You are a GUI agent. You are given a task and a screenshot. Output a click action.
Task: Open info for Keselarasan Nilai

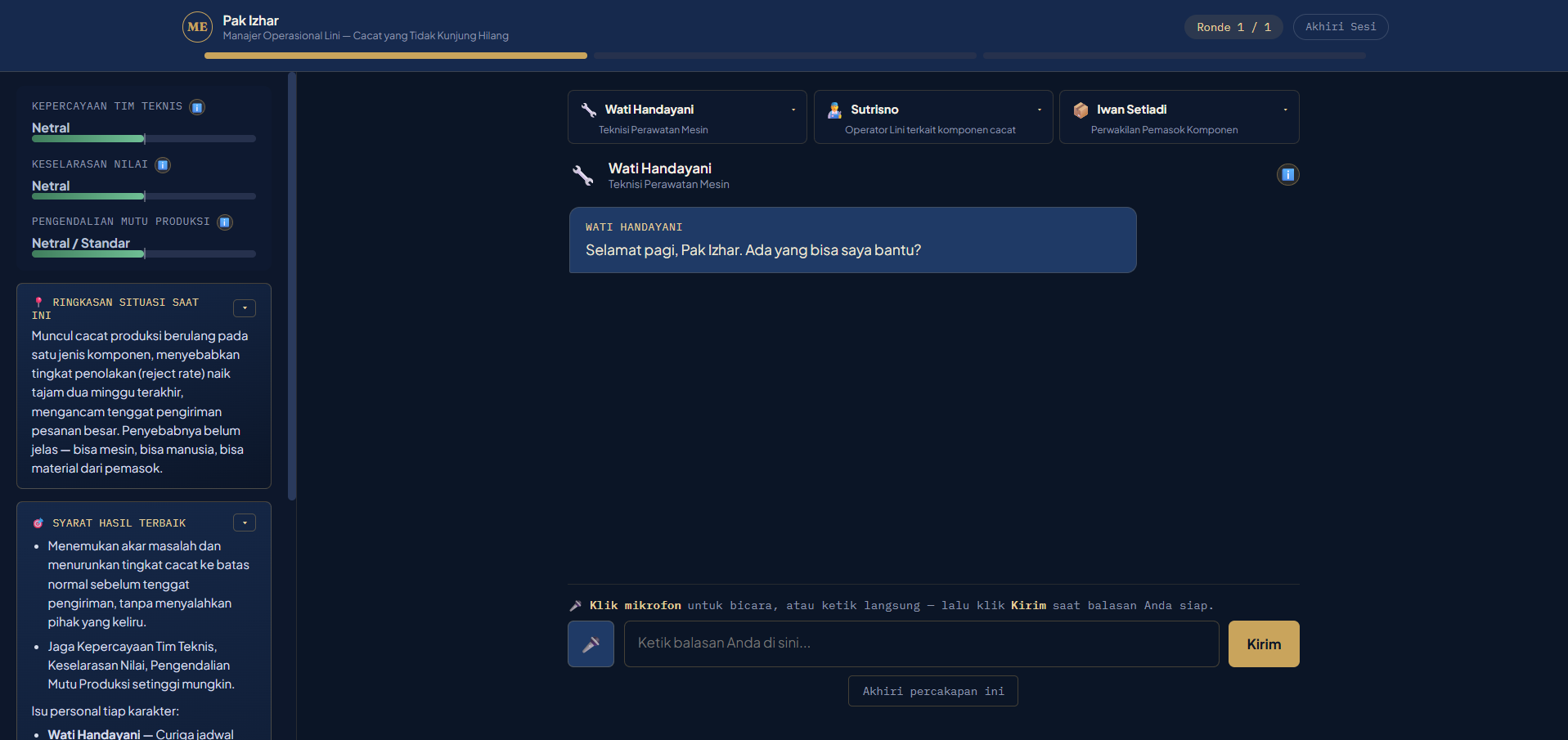coord(163,165)
